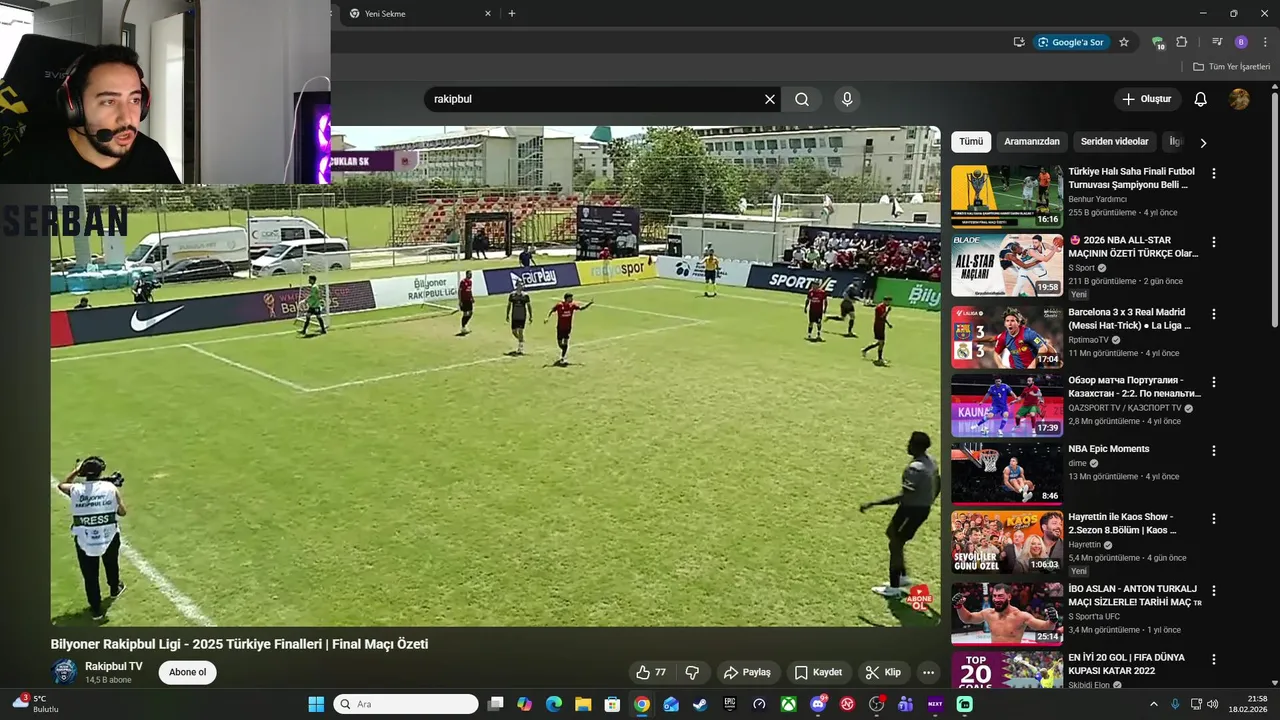
Task: Open the YouTube account avatar menu
Action: [x=1239, y=99]
